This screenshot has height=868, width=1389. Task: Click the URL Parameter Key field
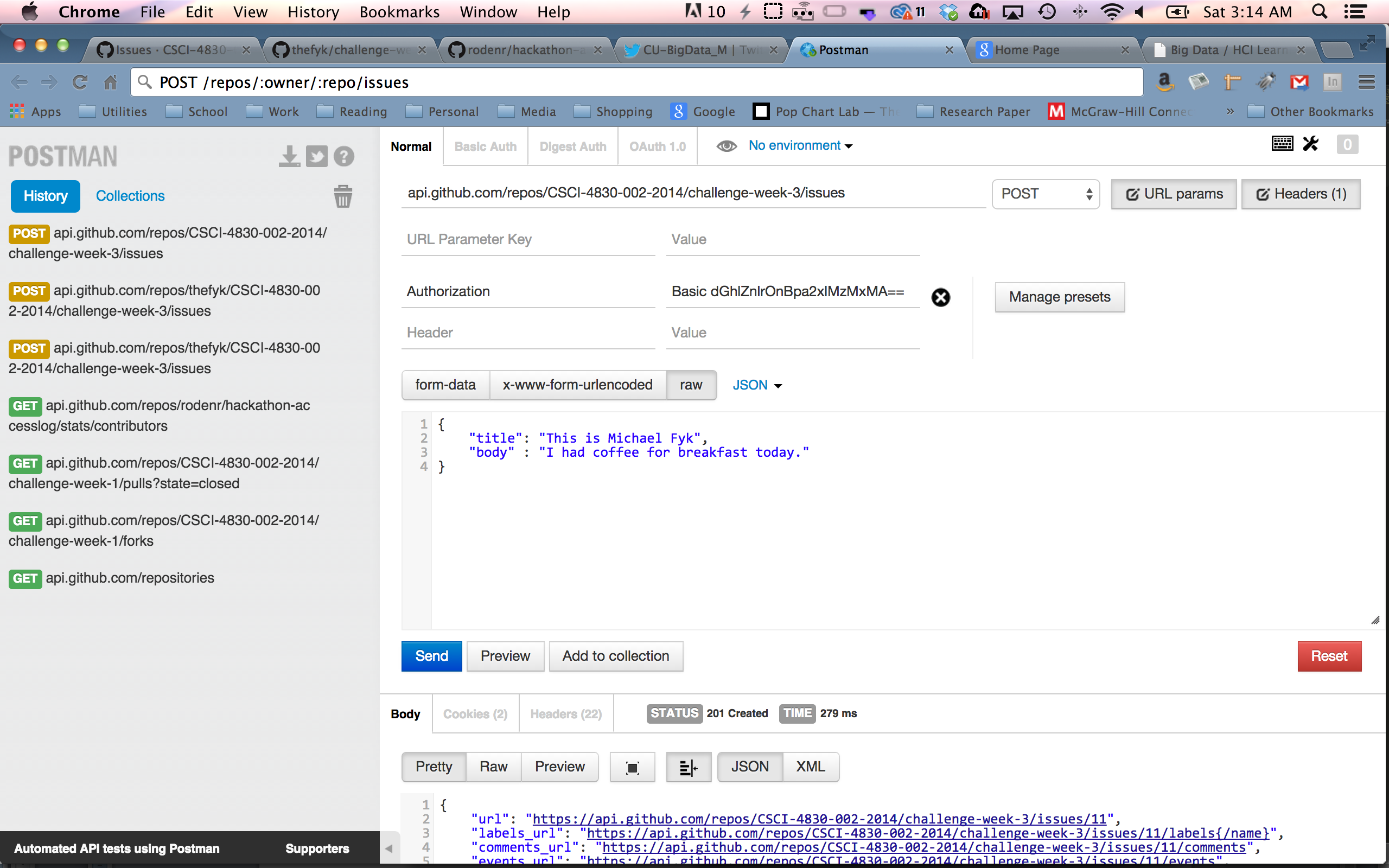coord(528,240)
